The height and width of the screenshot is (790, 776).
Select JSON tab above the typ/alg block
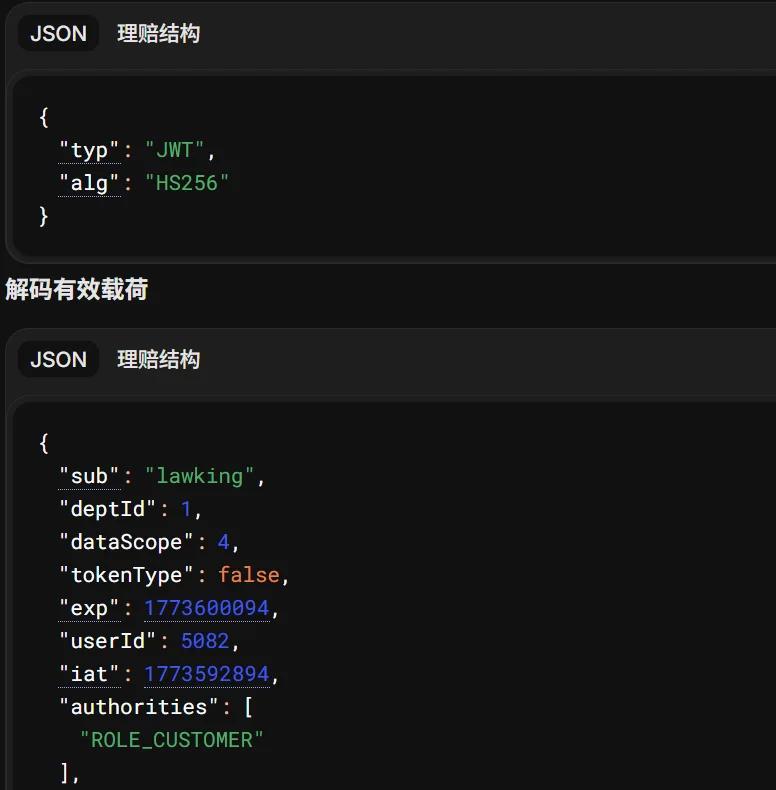[x=58, y=33]
